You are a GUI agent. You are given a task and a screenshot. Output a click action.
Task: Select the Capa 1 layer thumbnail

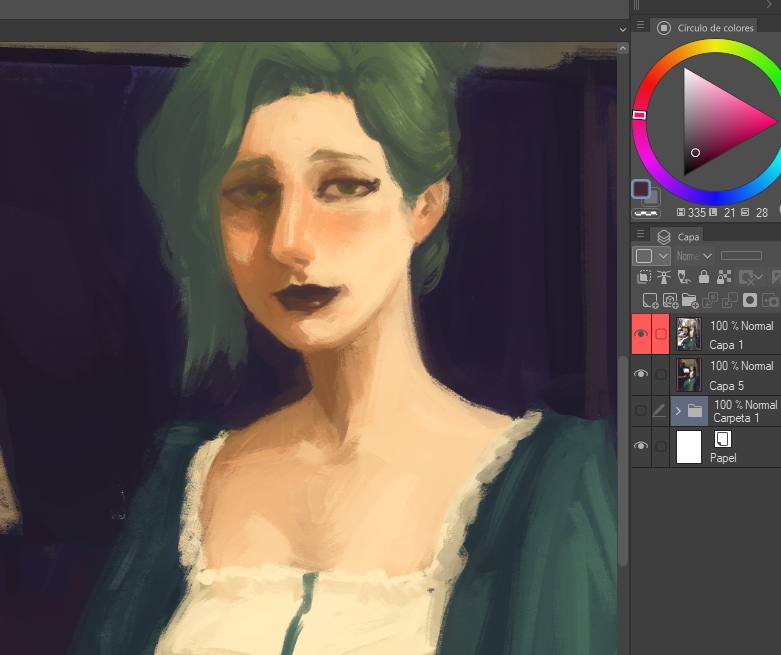(x=689, y=334)
